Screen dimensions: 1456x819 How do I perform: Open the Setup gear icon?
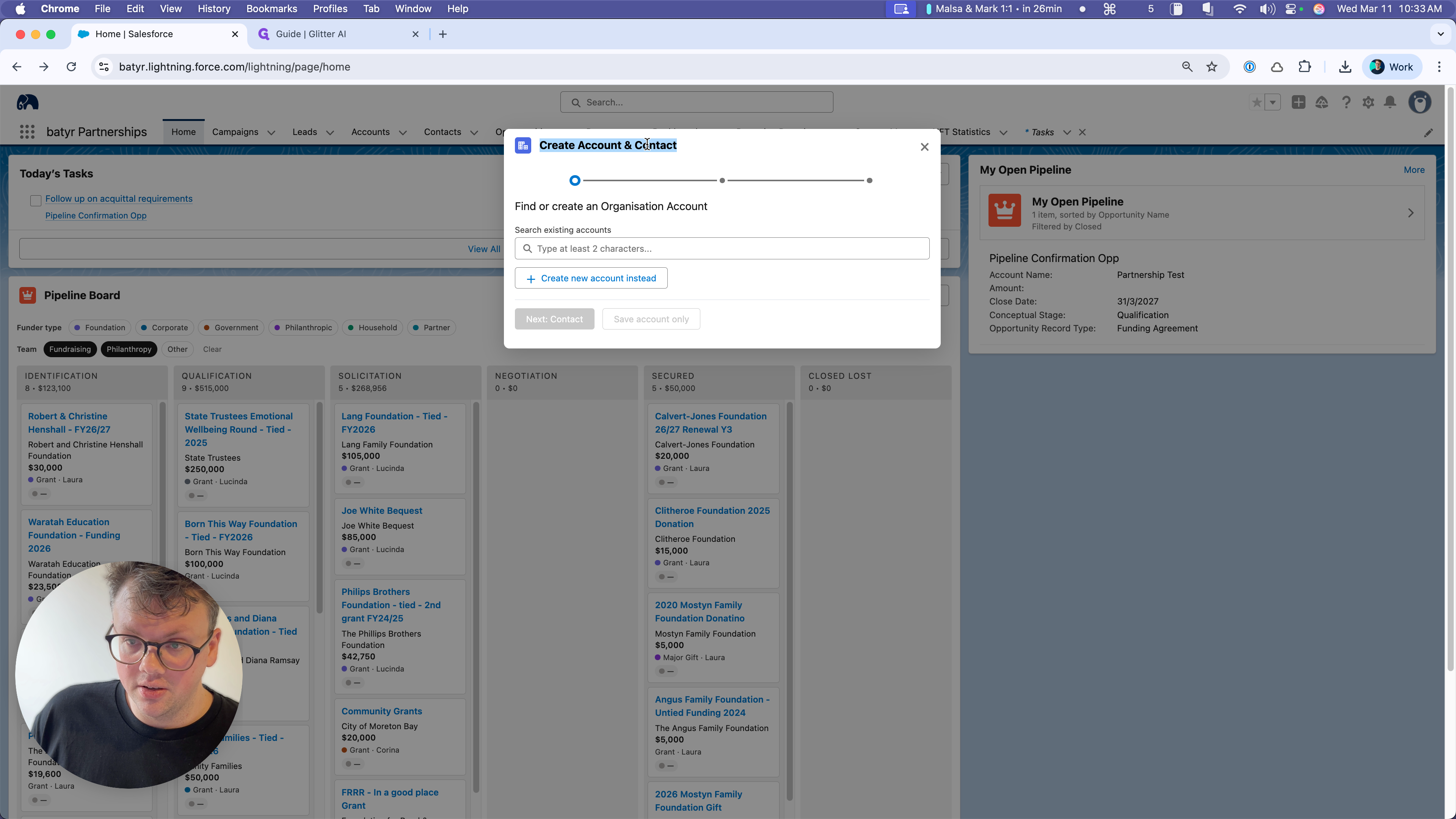coord(1368,102)
